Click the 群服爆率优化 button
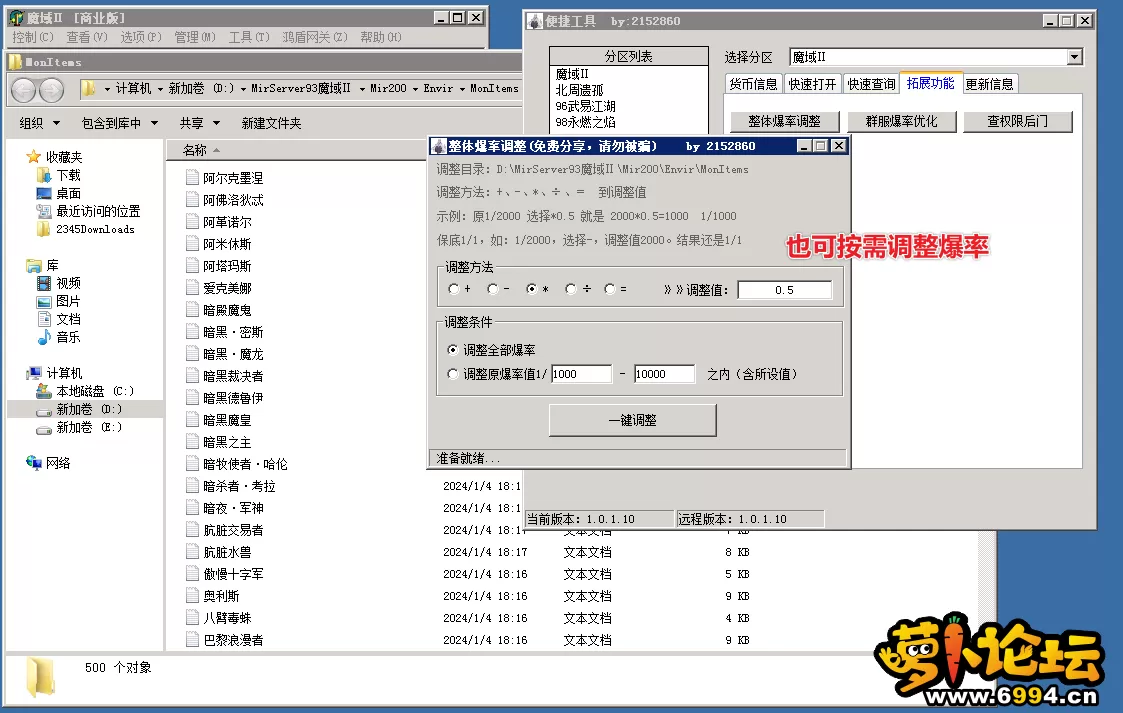Viewport: 1123px width, 713px height. click(902, 122)
